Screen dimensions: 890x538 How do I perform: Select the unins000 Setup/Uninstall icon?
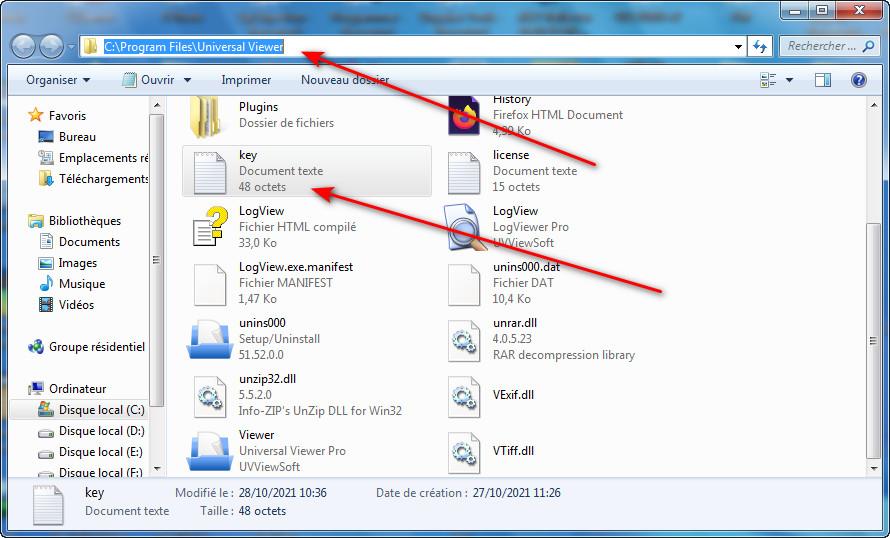pos(209,339)
